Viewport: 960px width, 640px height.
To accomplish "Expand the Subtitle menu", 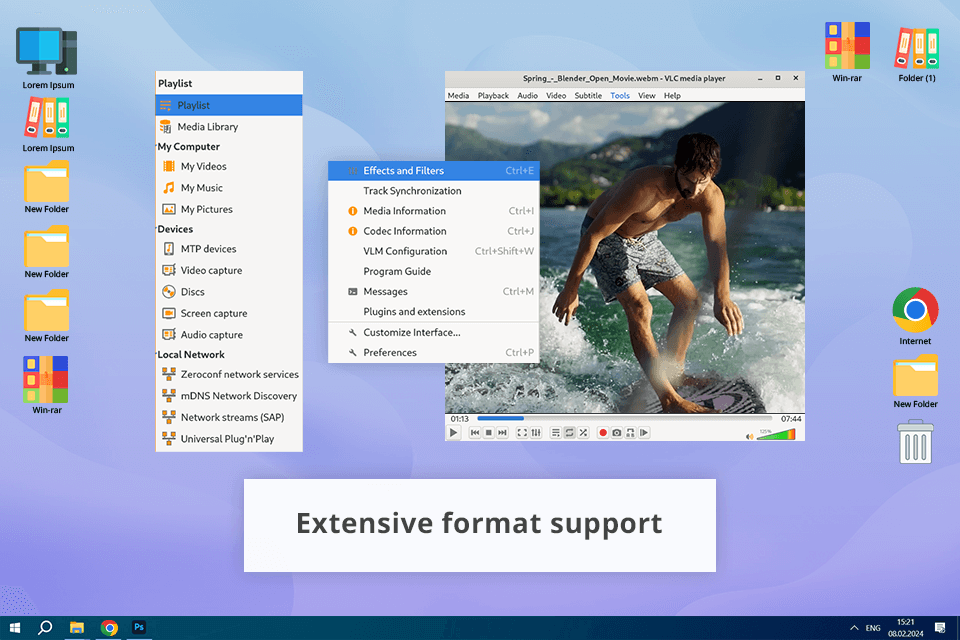I will click(588, 96).
